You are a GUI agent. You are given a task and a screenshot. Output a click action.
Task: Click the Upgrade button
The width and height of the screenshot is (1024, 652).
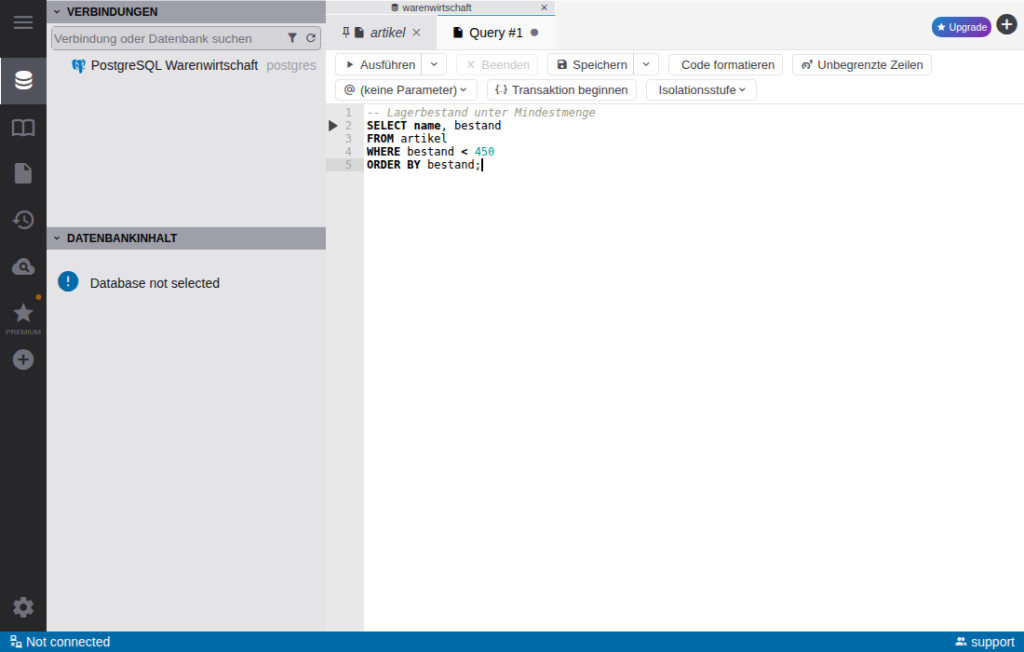tap(961, 27)
